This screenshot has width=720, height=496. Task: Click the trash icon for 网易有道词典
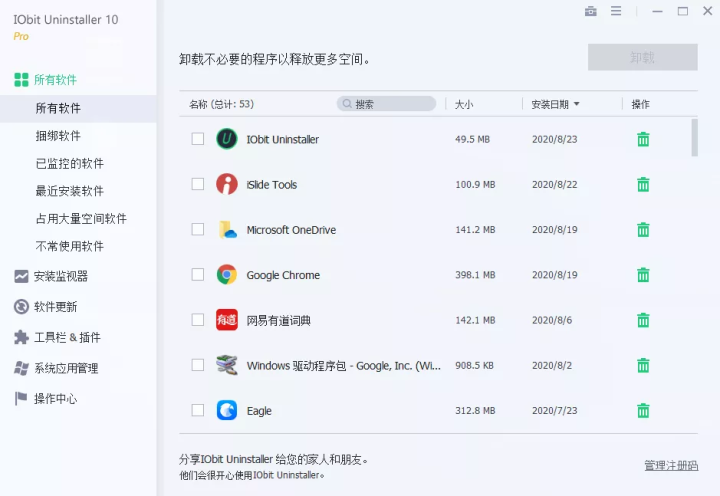(x=643, y=320)
